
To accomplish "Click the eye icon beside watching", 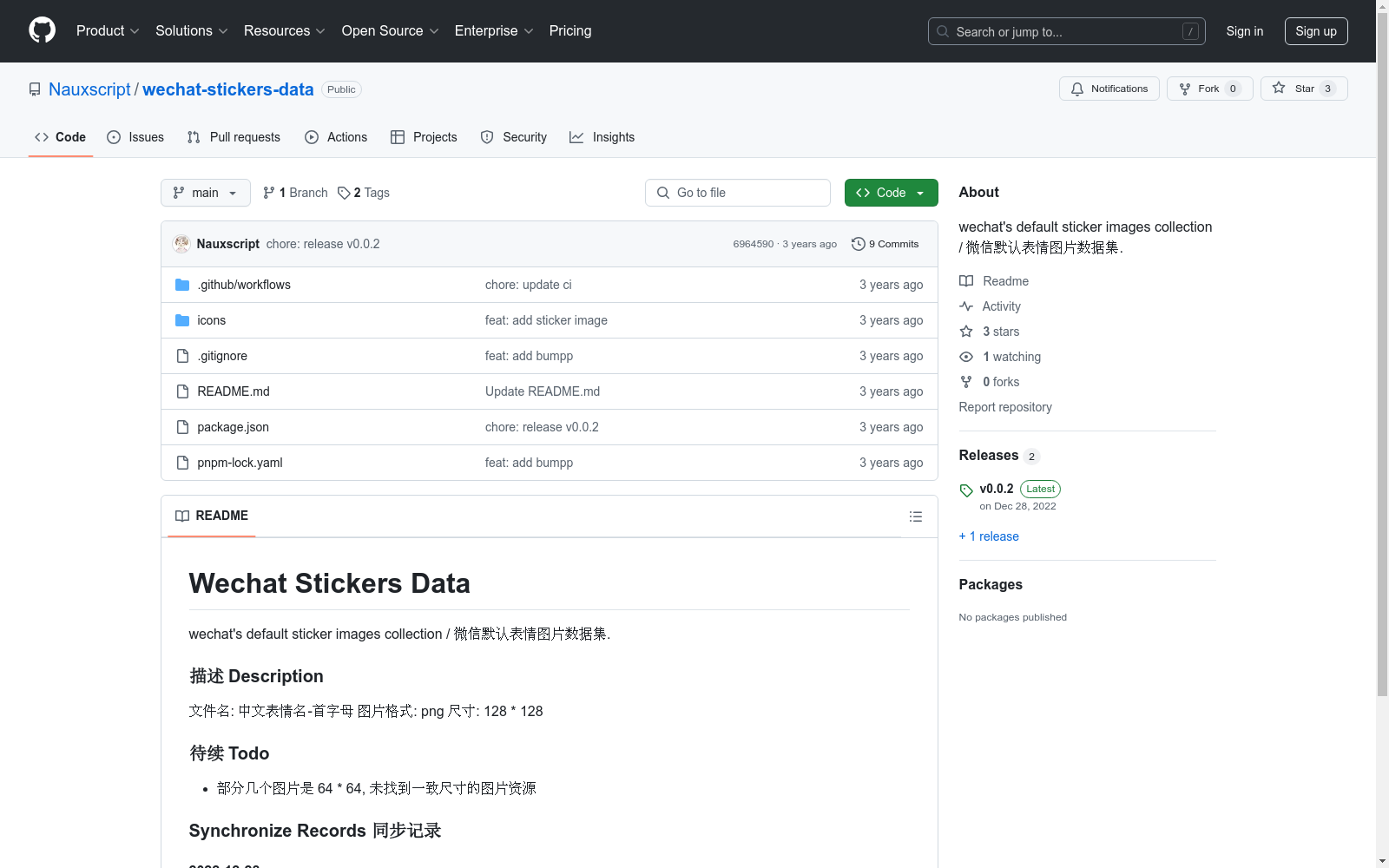I will (966, 357).
